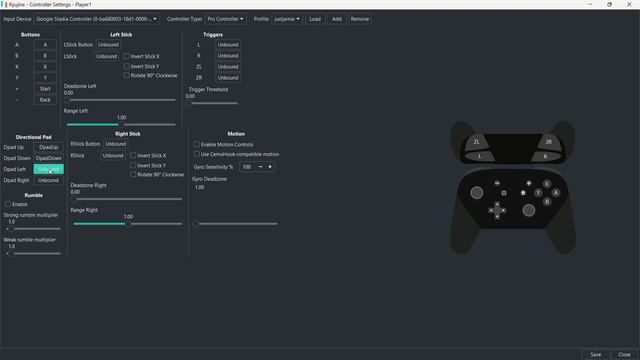This screenshot has width=640, height=360.
Task: Adjust the Trigger Threshold slider
Action: click(x=212, y=103)
